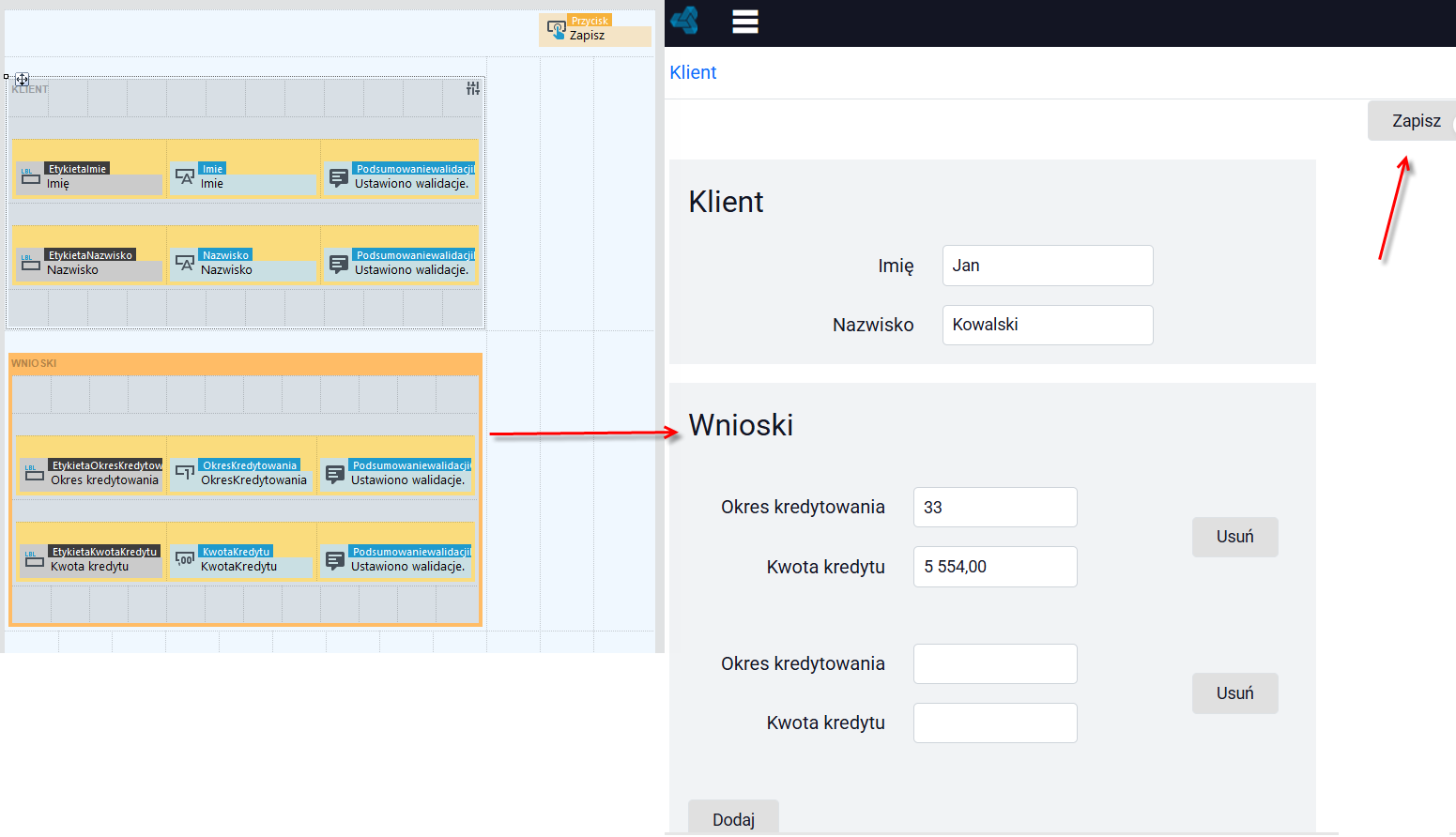
Task: Focus the empty Kwota kredytu field
Action: coord(995,723)
